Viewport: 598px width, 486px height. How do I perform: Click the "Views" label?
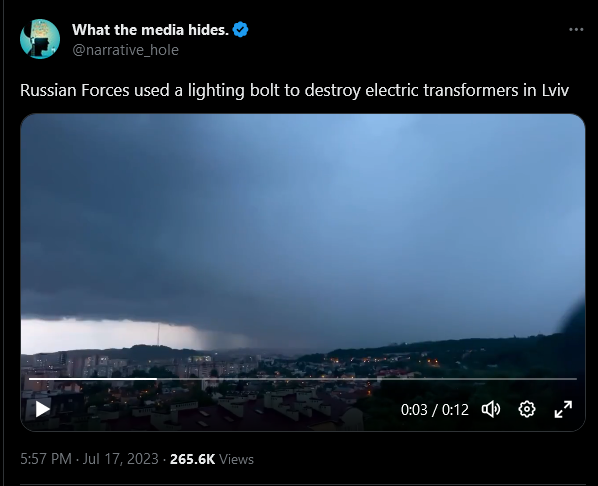point(236,459)
